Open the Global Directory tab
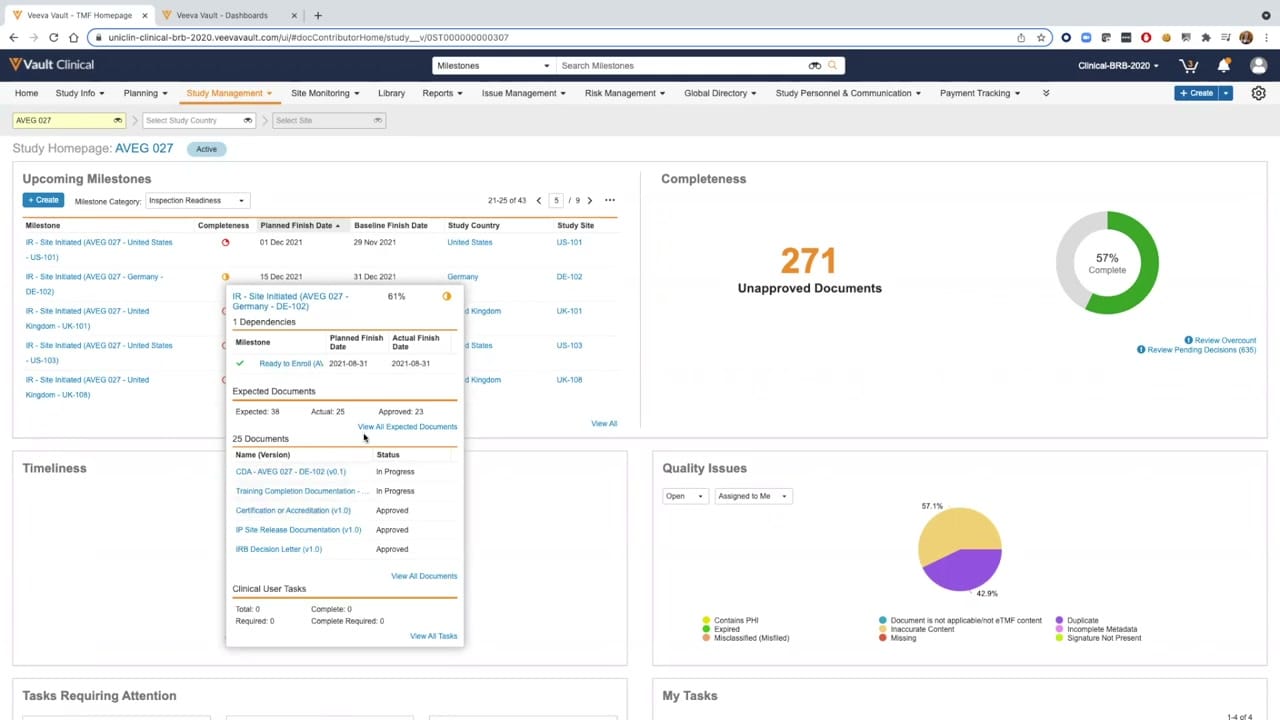This screenshot has height=720, width=1280. [x=720, y=93]
